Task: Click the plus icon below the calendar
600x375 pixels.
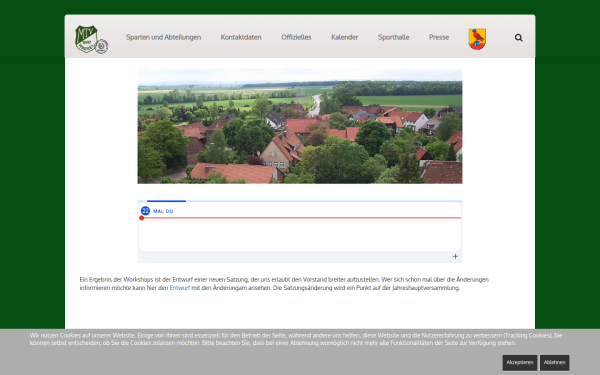Action: [455, 256]
